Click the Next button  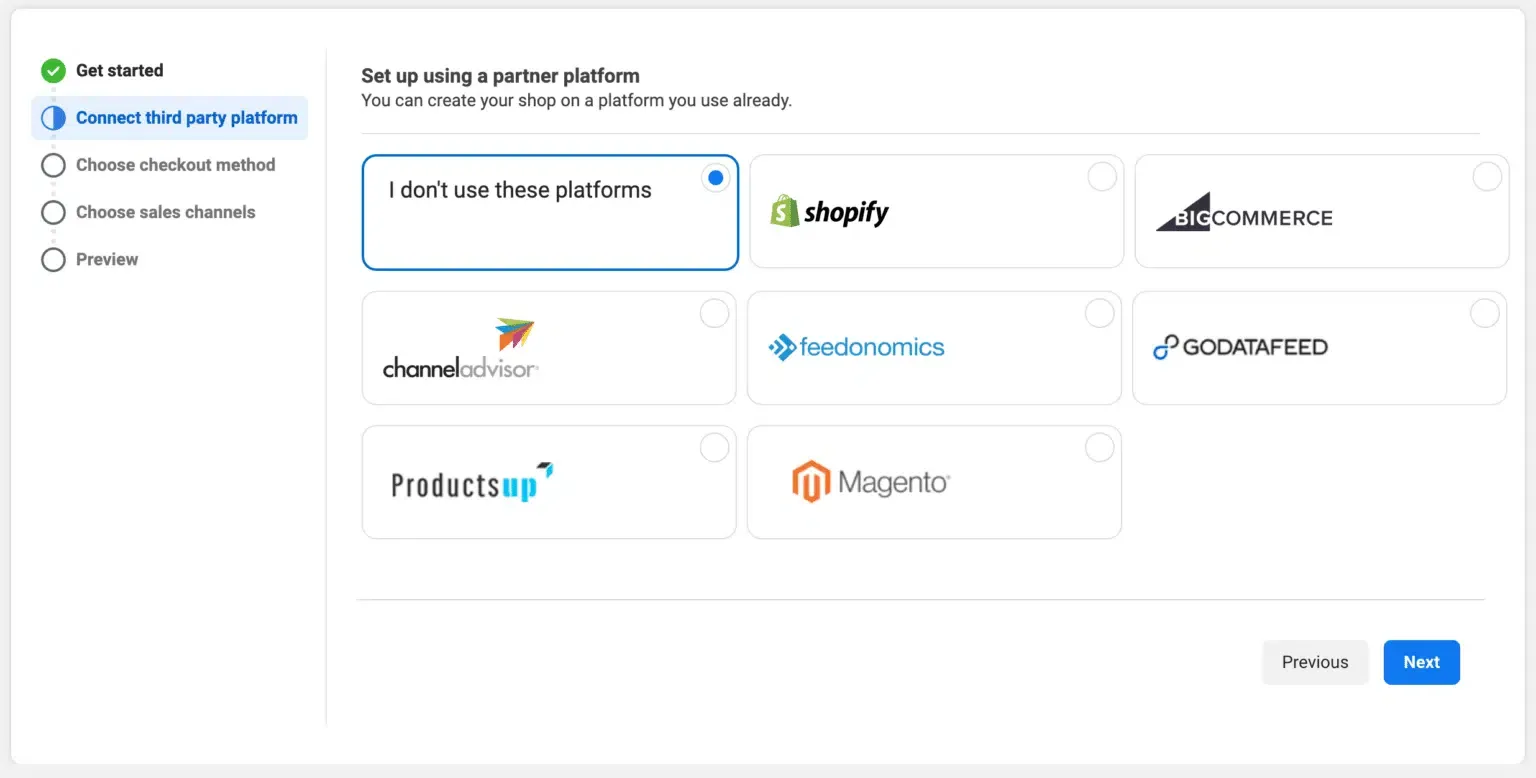(1421, 662)
